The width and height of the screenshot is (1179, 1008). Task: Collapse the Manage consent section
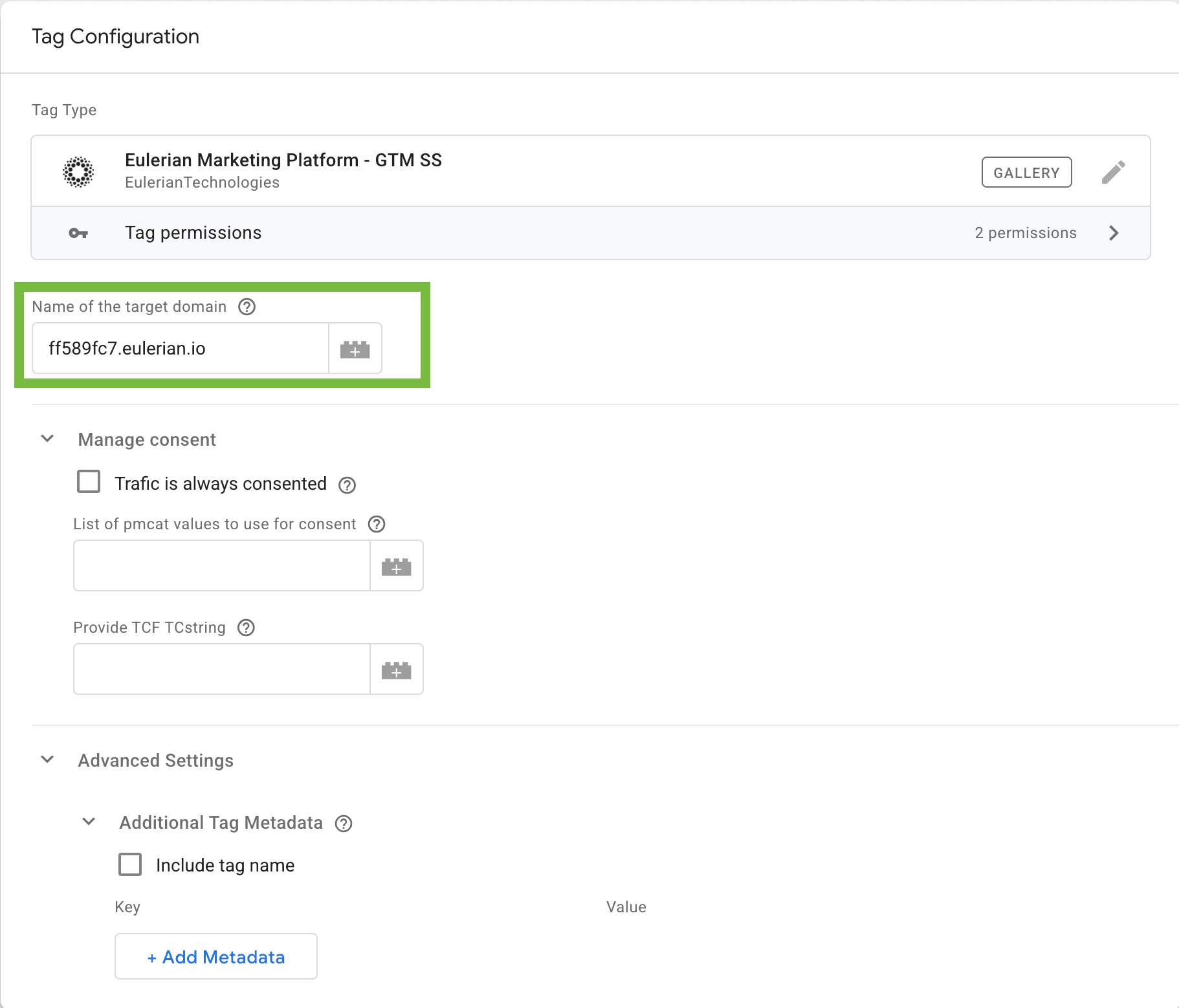pyautogui.click(x=47, y=439)
